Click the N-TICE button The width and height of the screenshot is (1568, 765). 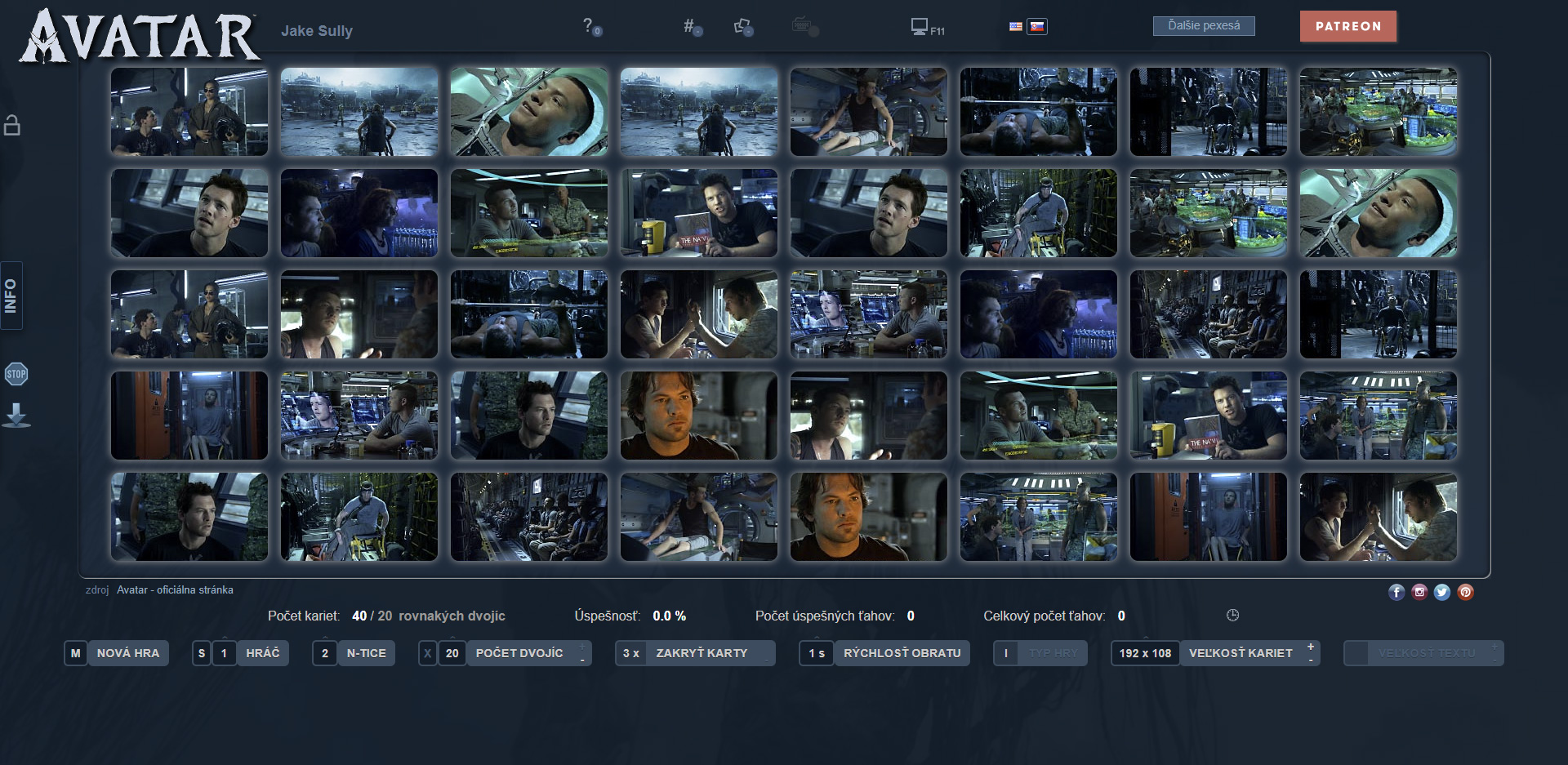click(366, 653)
